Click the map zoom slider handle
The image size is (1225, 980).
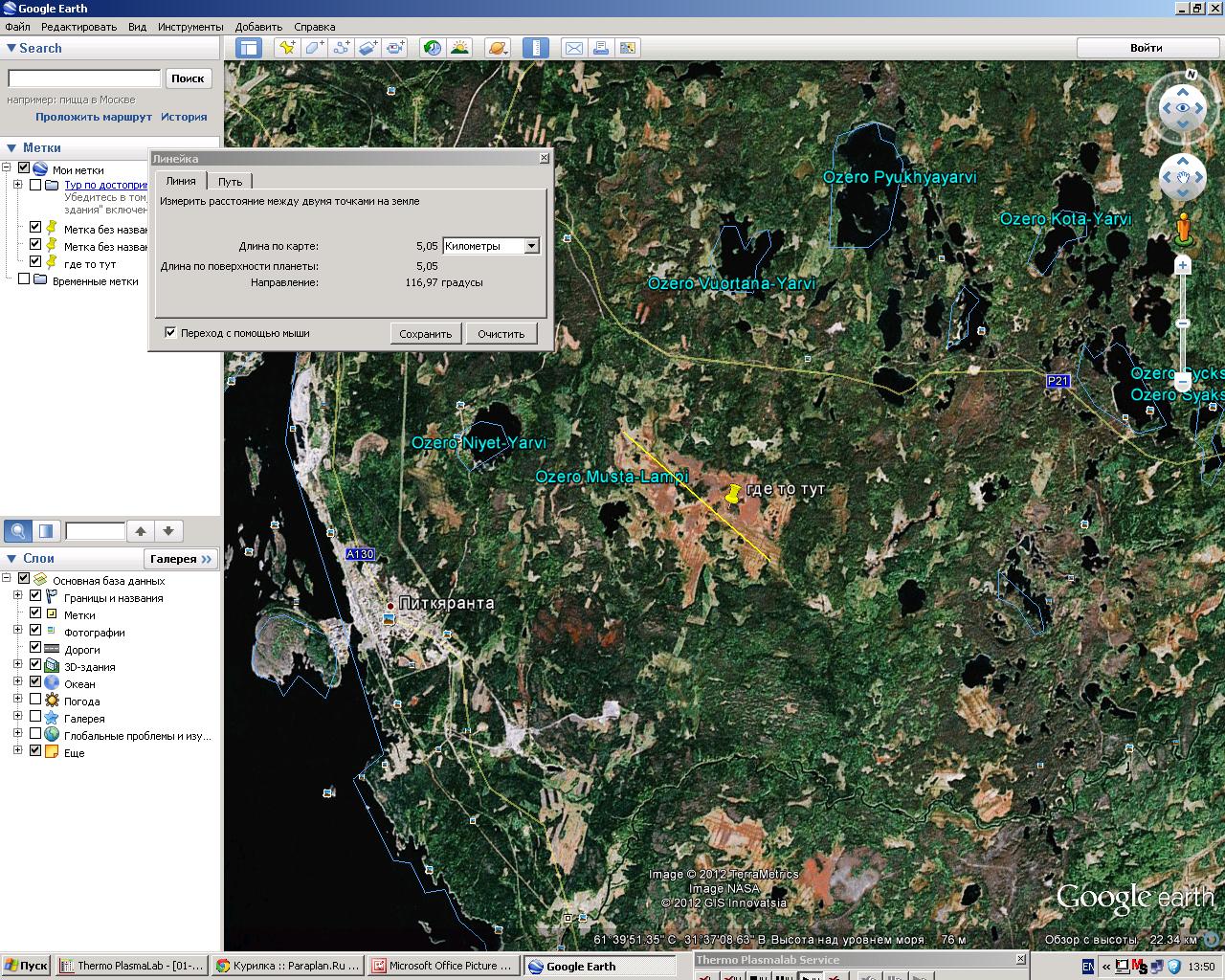pos(1183,323)
